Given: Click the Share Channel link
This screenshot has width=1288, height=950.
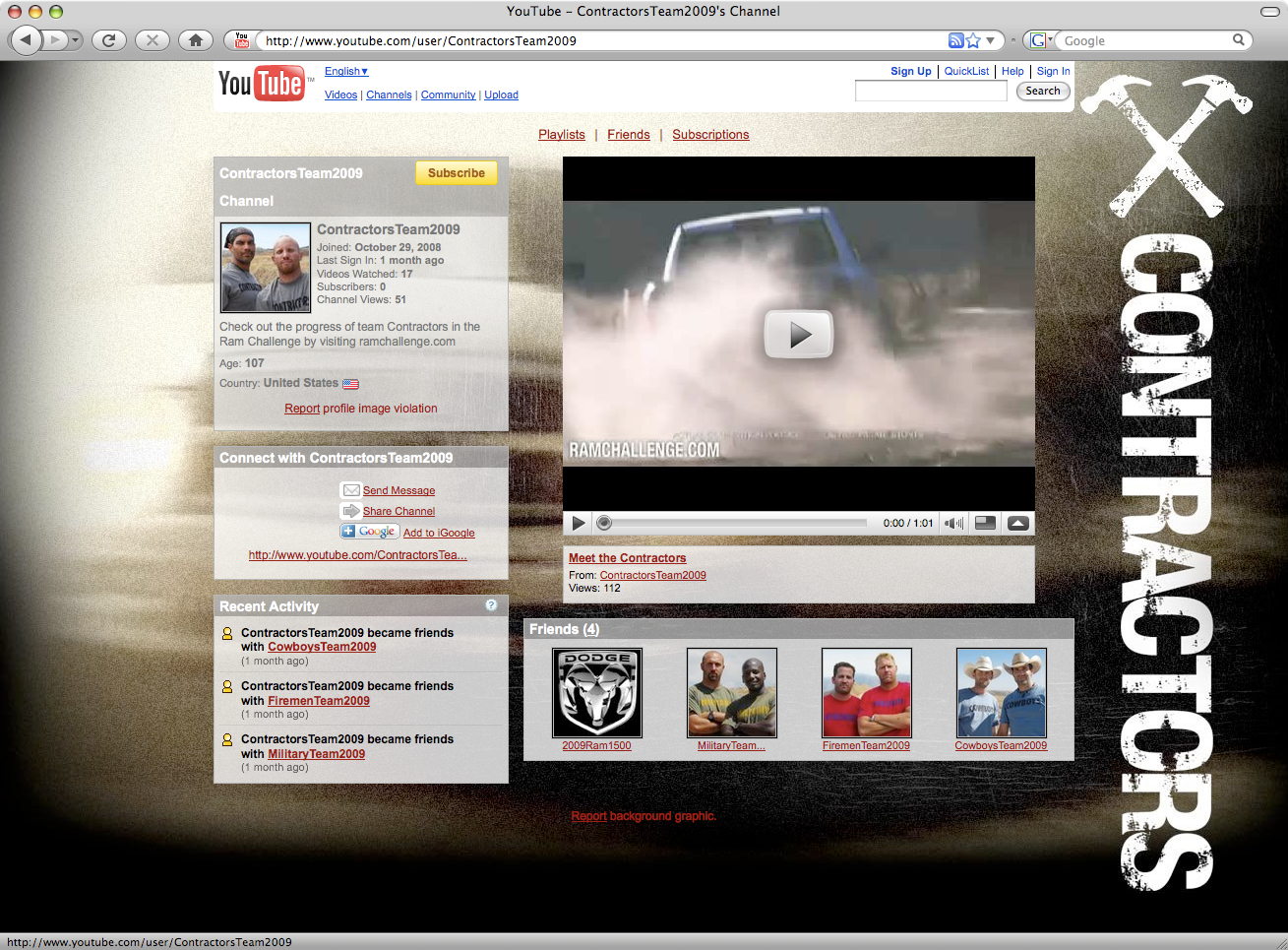Looking at the screenshot, I should (x=399, y=511).
